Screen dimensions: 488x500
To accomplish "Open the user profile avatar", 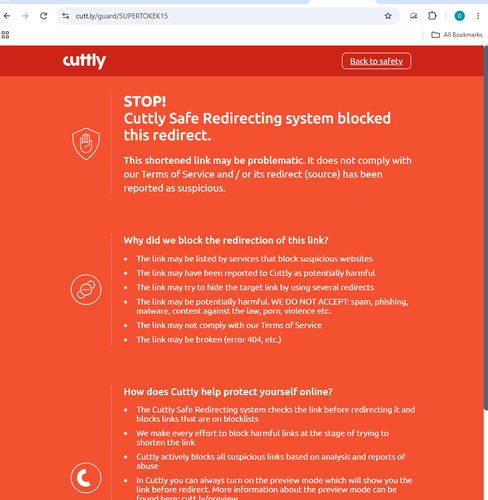I will tap(459, 16).
